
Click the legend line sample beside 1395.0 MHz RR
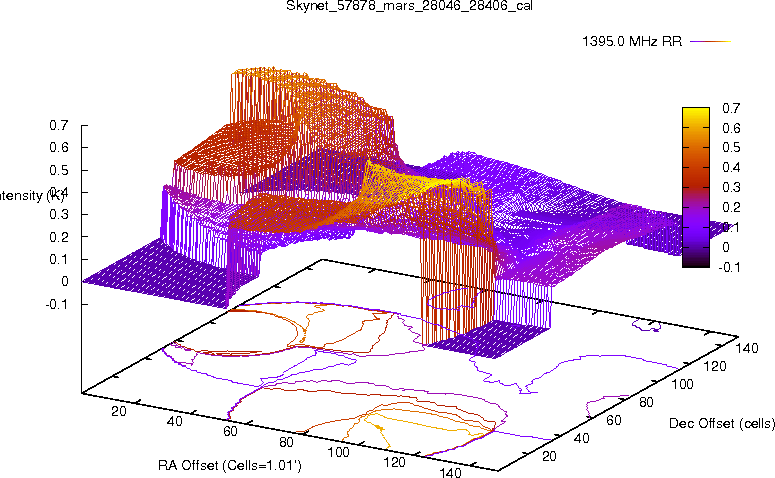tap(710, 42)
